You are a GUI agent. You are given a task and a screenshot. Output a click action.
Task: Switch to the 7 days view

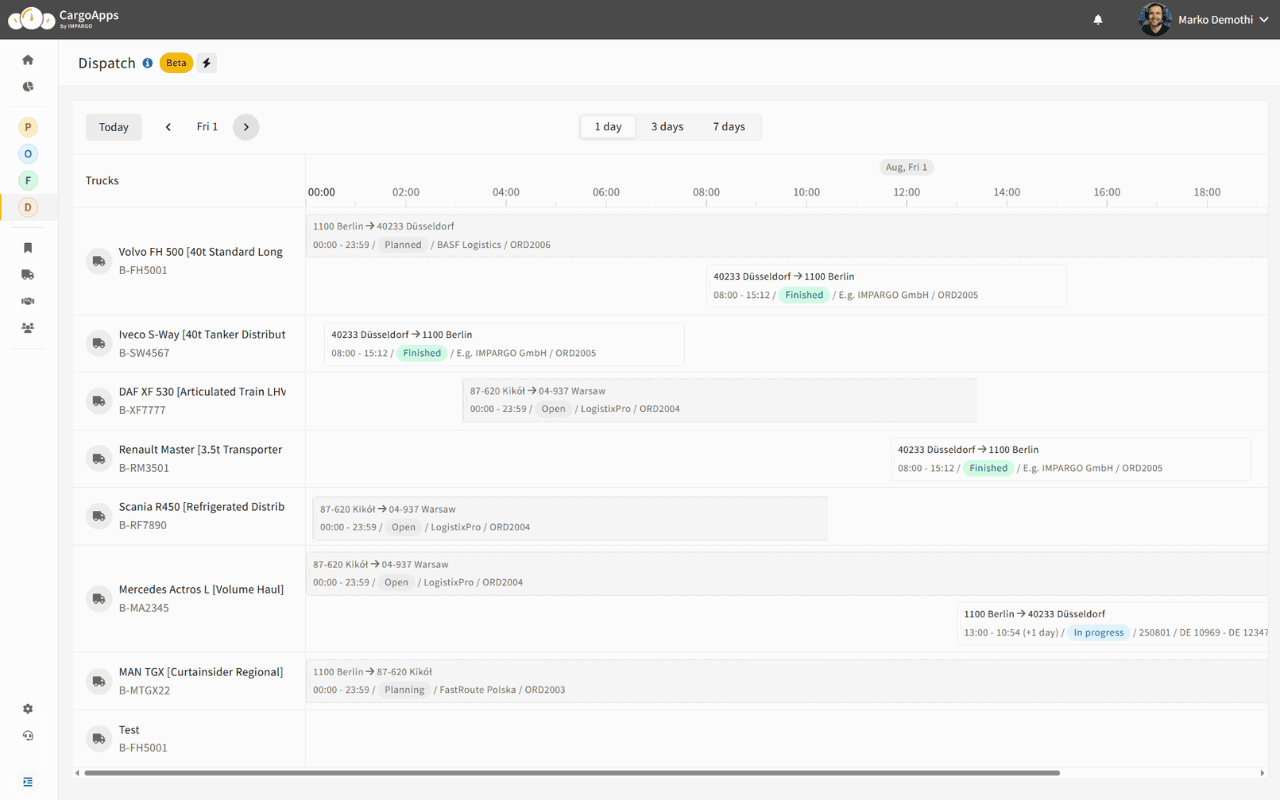click(x=729, y=126)
